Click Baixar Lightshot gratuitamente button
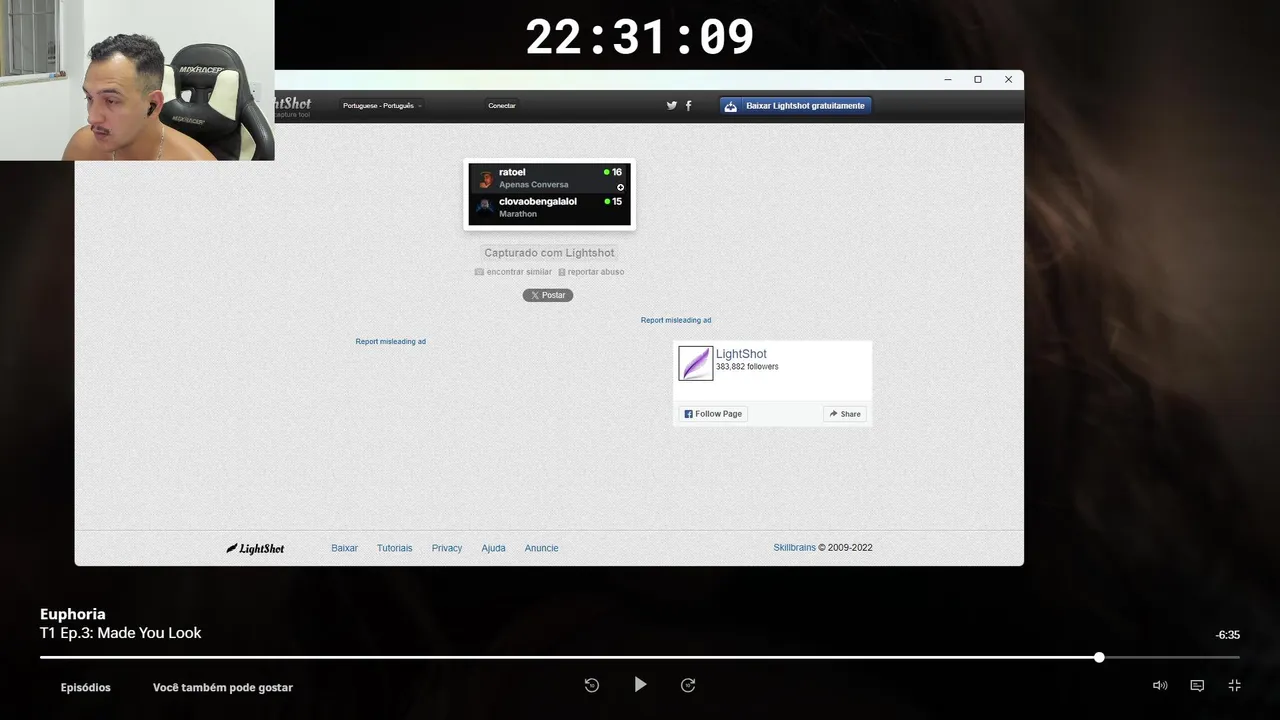The height and width of the screenshot is (720, 1280). (x=796, y=105)
